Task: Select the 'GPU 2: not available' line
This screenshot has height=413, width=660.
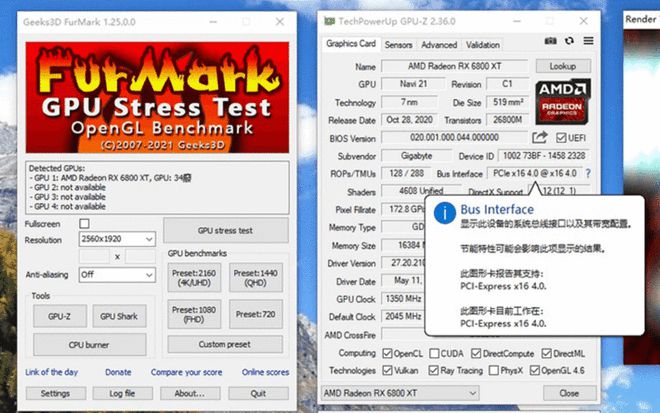Action: tap(67, 187)
